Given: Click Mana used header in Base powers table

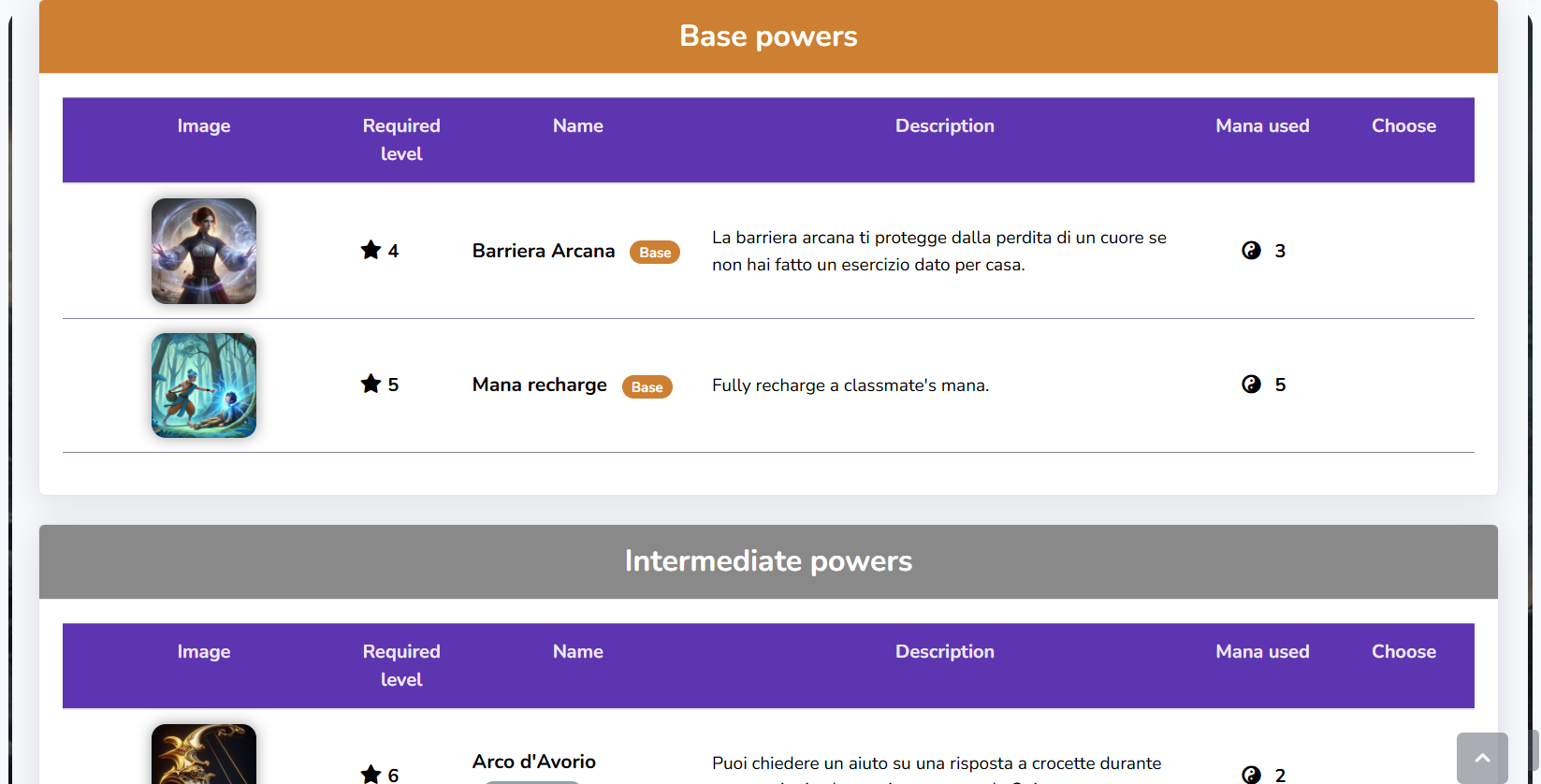Looking at the screenshot, I should pyautogui.click(x=1262, y=125).
